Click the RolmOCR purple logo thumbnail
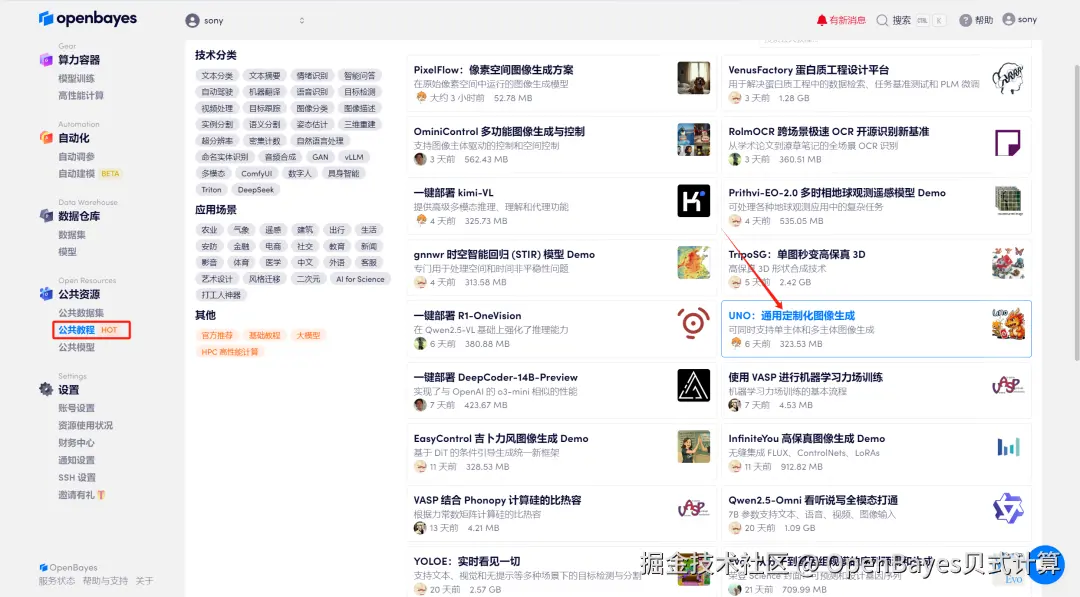 tap(1008, 143)
